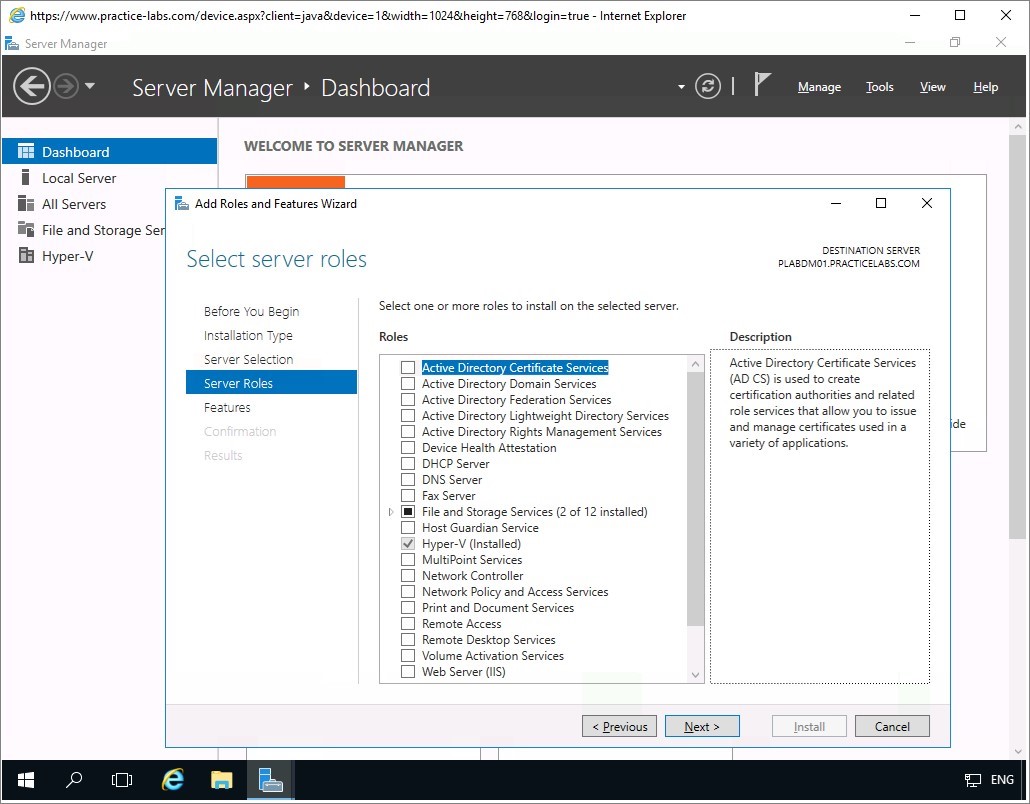Click the Server Manager forward arrow
The width and height of the screenshot is (1030, 804).
point(66,86)
